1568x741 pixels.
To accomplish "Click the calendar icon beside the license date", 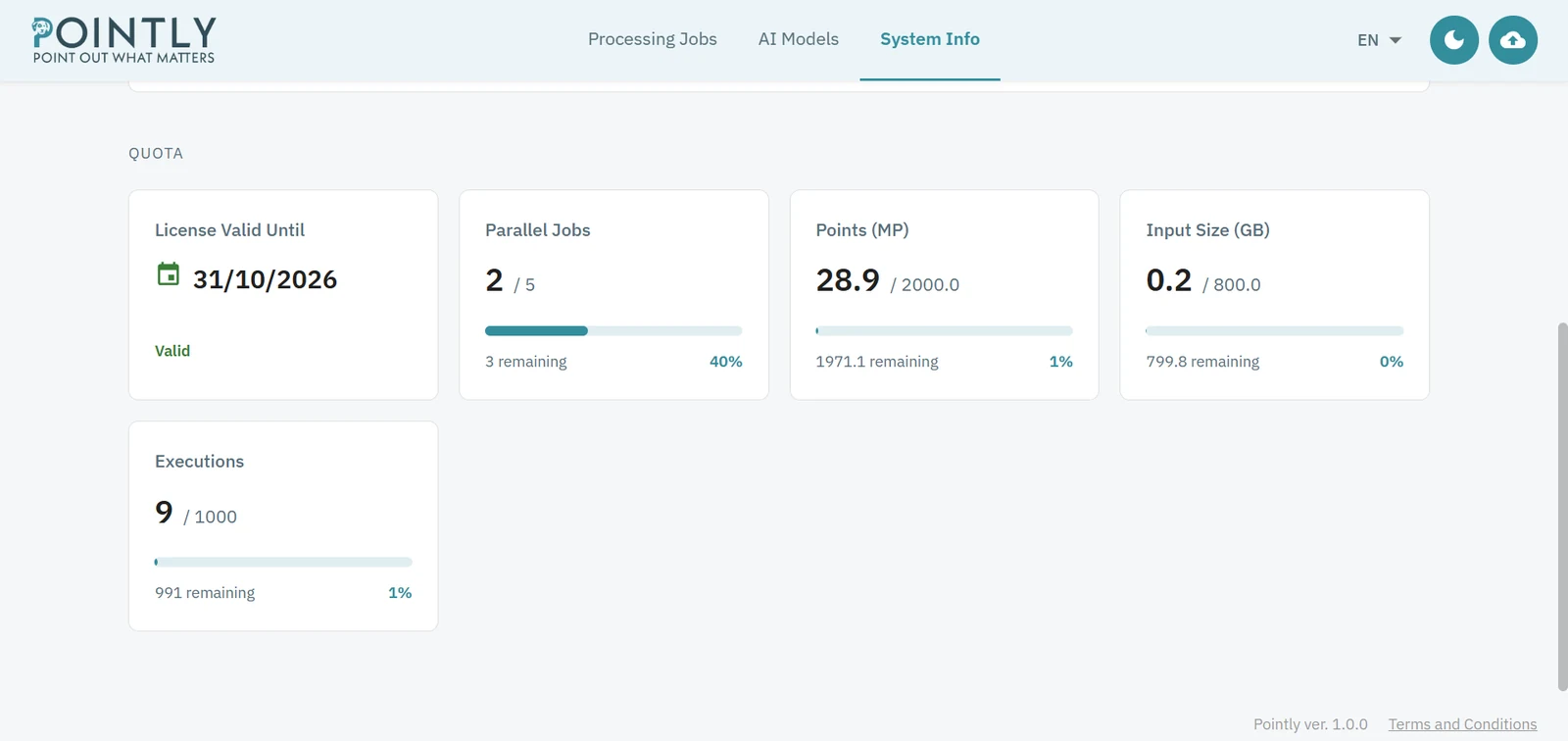I will click(x=169, y=274).
